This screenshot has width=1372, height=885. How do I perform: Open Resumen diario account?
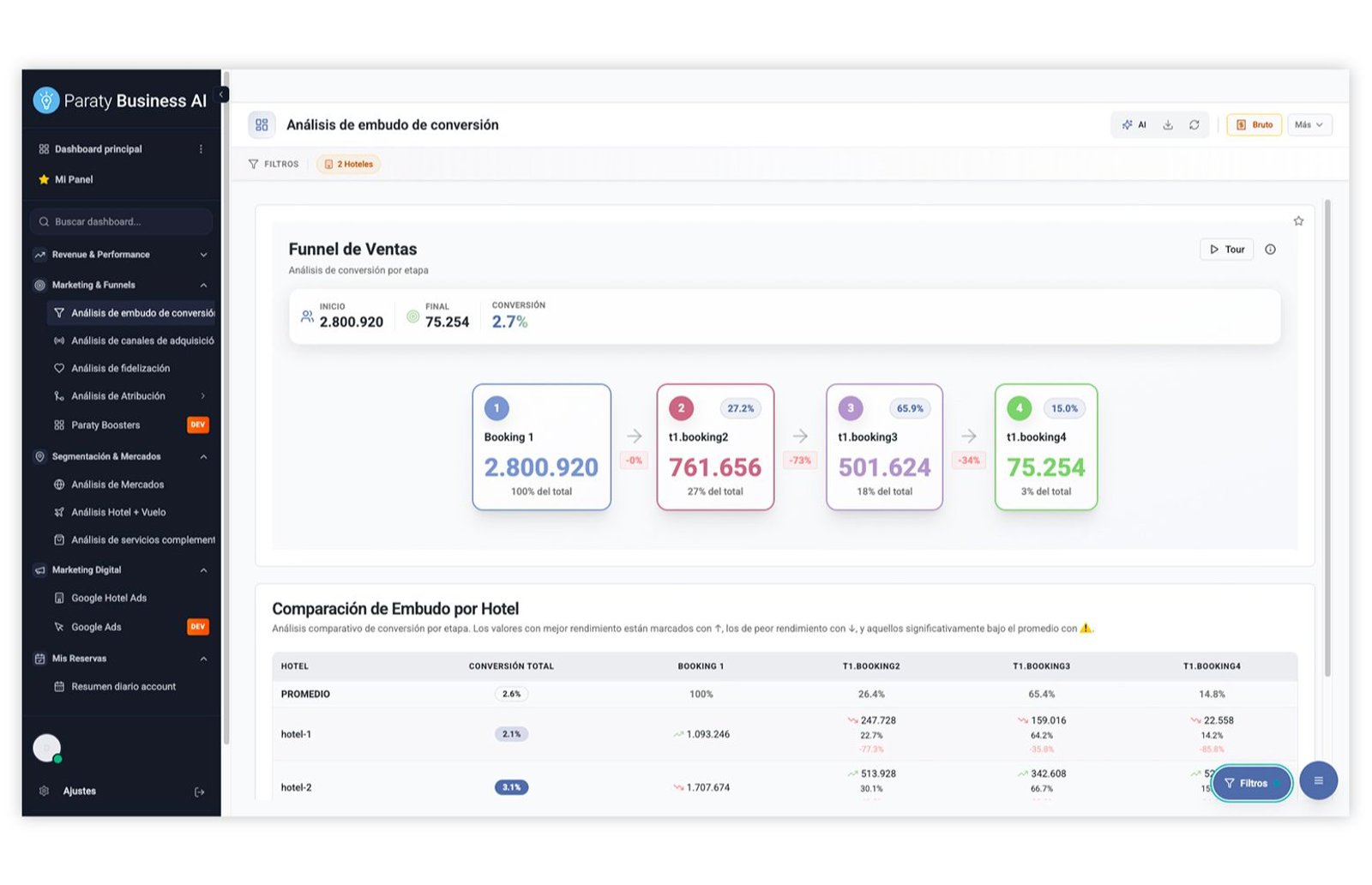point(115,686)
